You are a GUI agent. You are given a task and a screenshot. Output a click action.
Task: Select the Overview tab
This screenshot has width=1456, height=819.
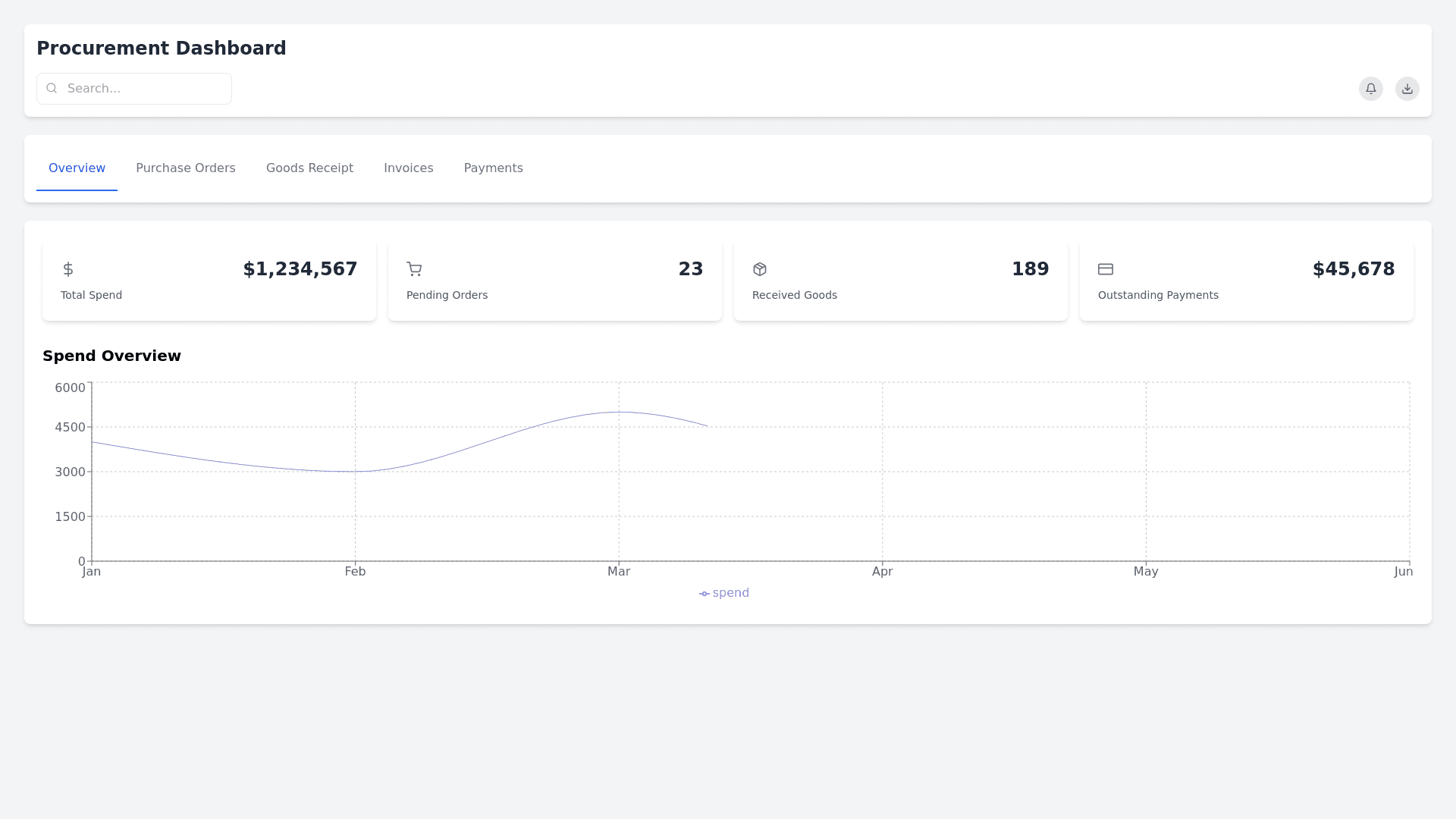point(77,168)
